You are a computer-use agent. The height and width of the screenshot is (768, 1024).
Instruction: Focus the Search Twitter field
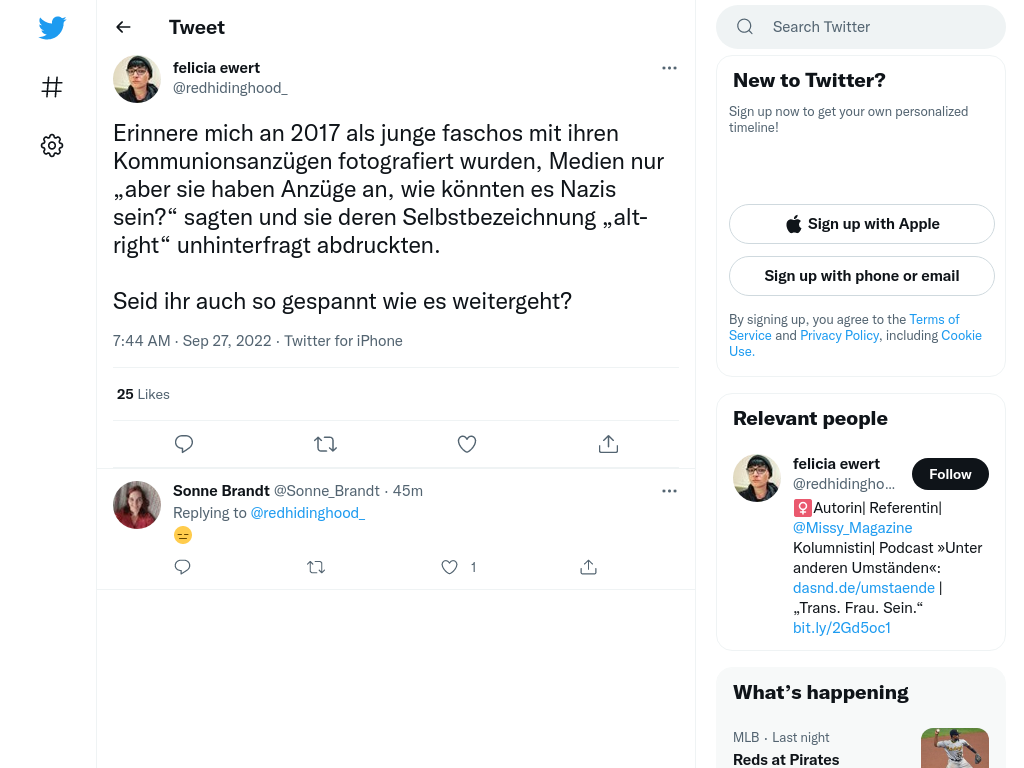(861, 27)
